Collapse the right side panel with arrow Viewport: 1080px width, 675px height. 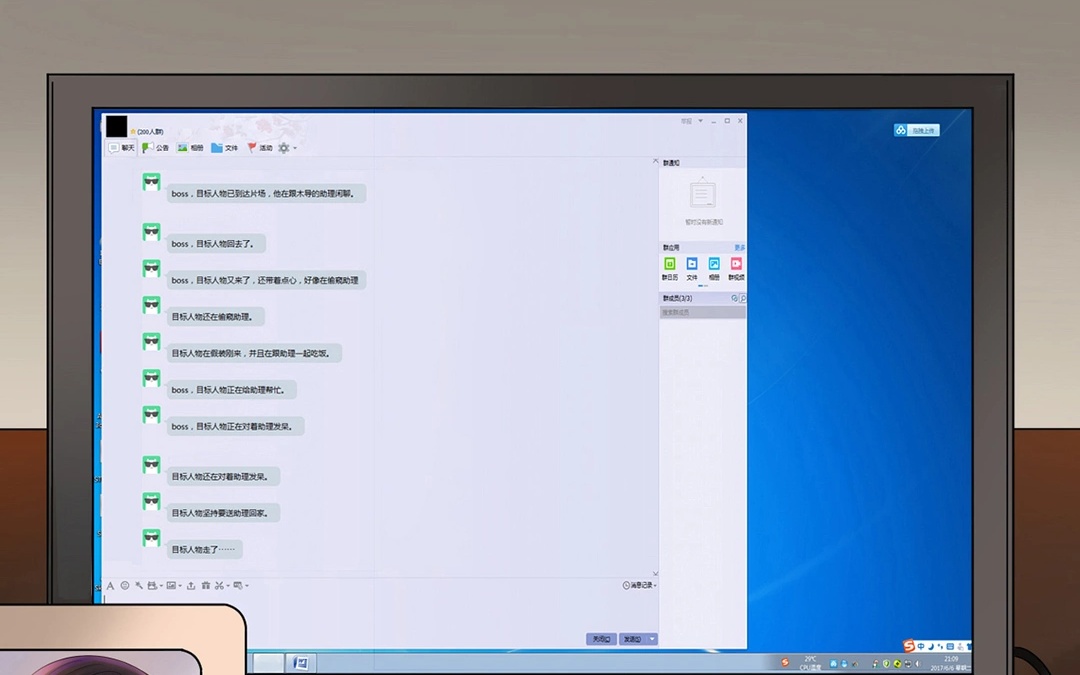point(655,161)
